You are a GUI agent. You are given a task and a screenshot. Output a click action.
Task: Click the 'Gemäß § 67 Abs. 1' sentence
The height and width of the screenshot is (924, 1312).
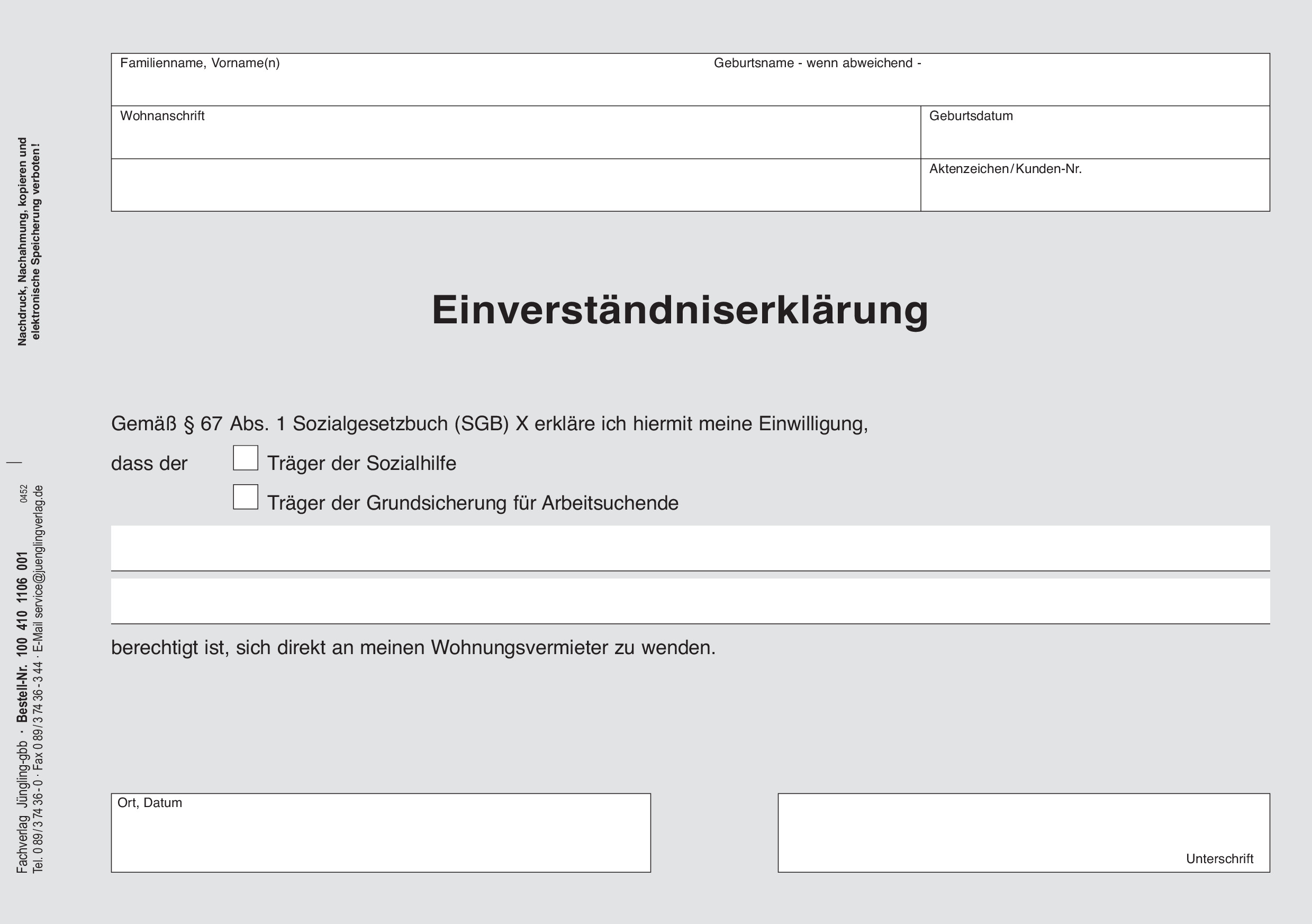(x=489, y=424)
